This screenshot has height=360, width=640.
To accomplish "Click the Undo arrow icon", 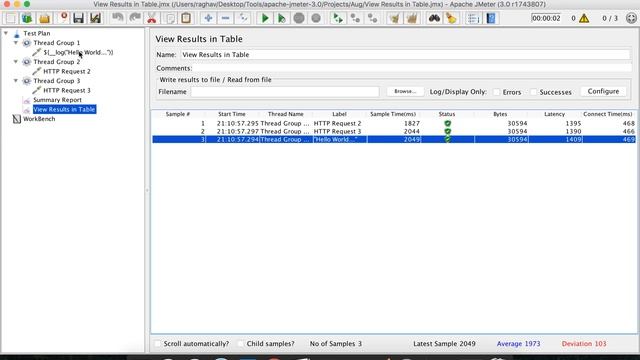I will click(x=118, y=18).
